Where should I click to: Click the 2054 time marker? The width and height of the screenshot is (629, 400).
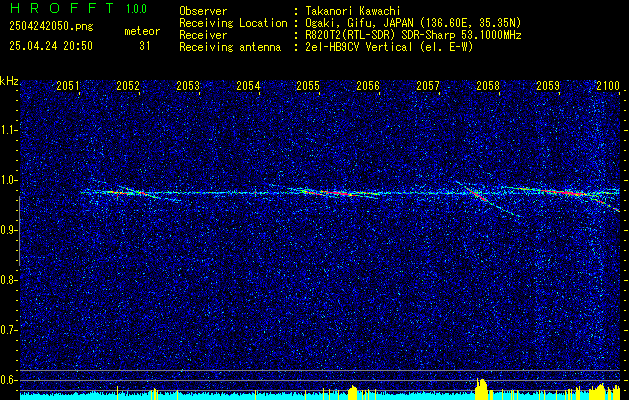pyautogui.click(x=248, y=85)
